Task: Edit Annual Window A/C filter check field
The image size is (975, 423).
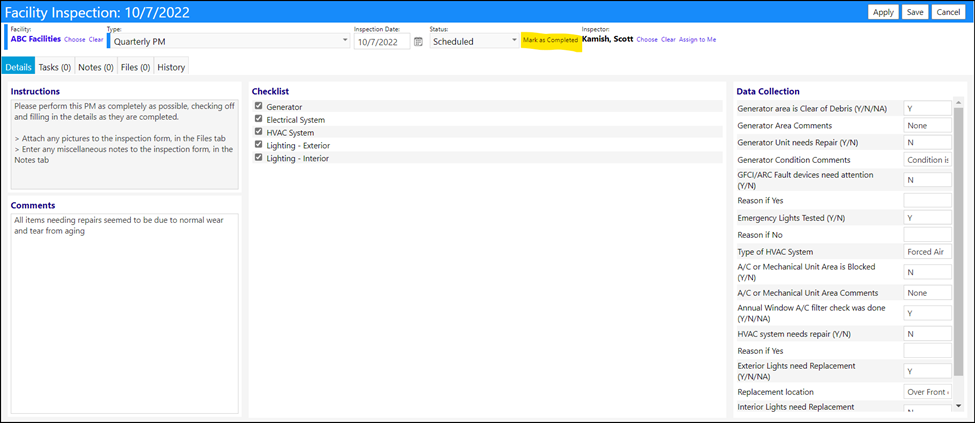Action: pos(927,313)
